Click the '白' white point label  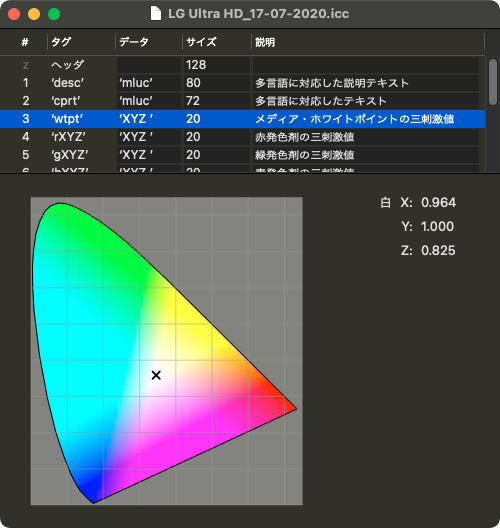pos(386,203)
